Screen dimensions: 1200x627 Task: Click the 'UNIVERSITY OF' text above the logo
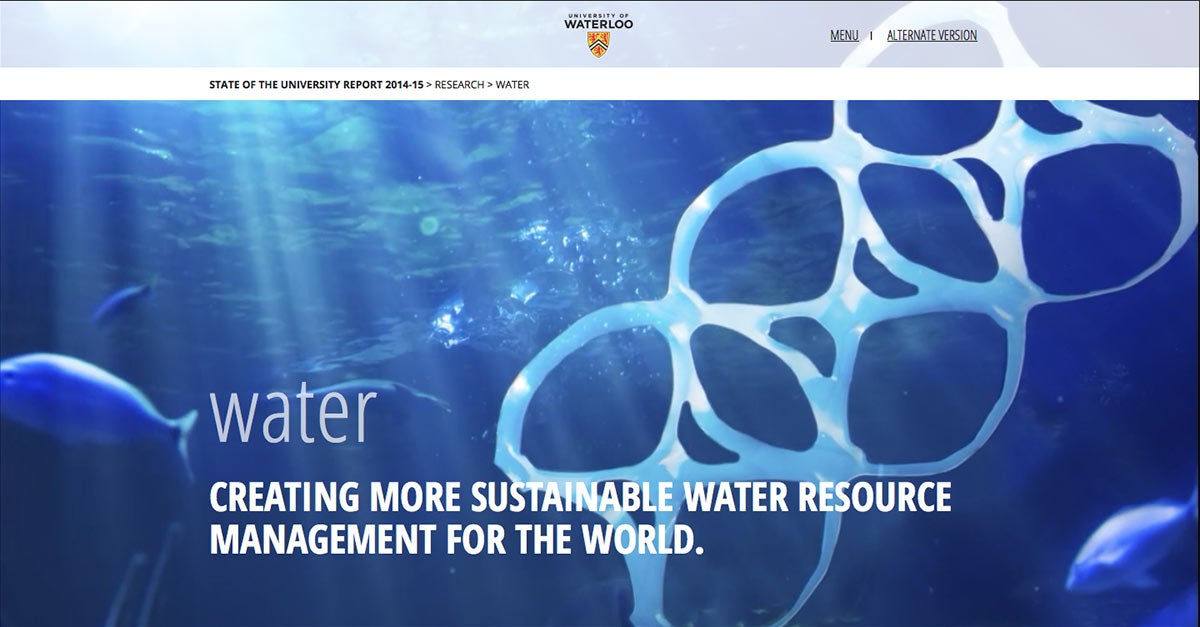(x=599, y=15)
